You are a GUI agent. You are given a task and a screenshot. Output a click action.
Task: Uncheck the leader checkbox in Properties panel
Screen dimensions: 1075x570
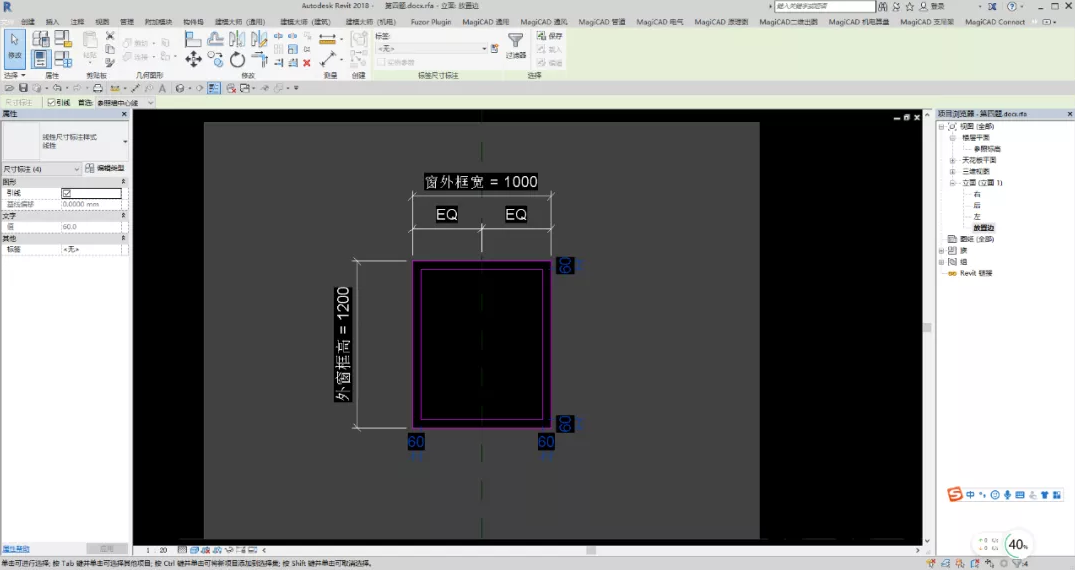pyautogui.click(x=67, y=193)
